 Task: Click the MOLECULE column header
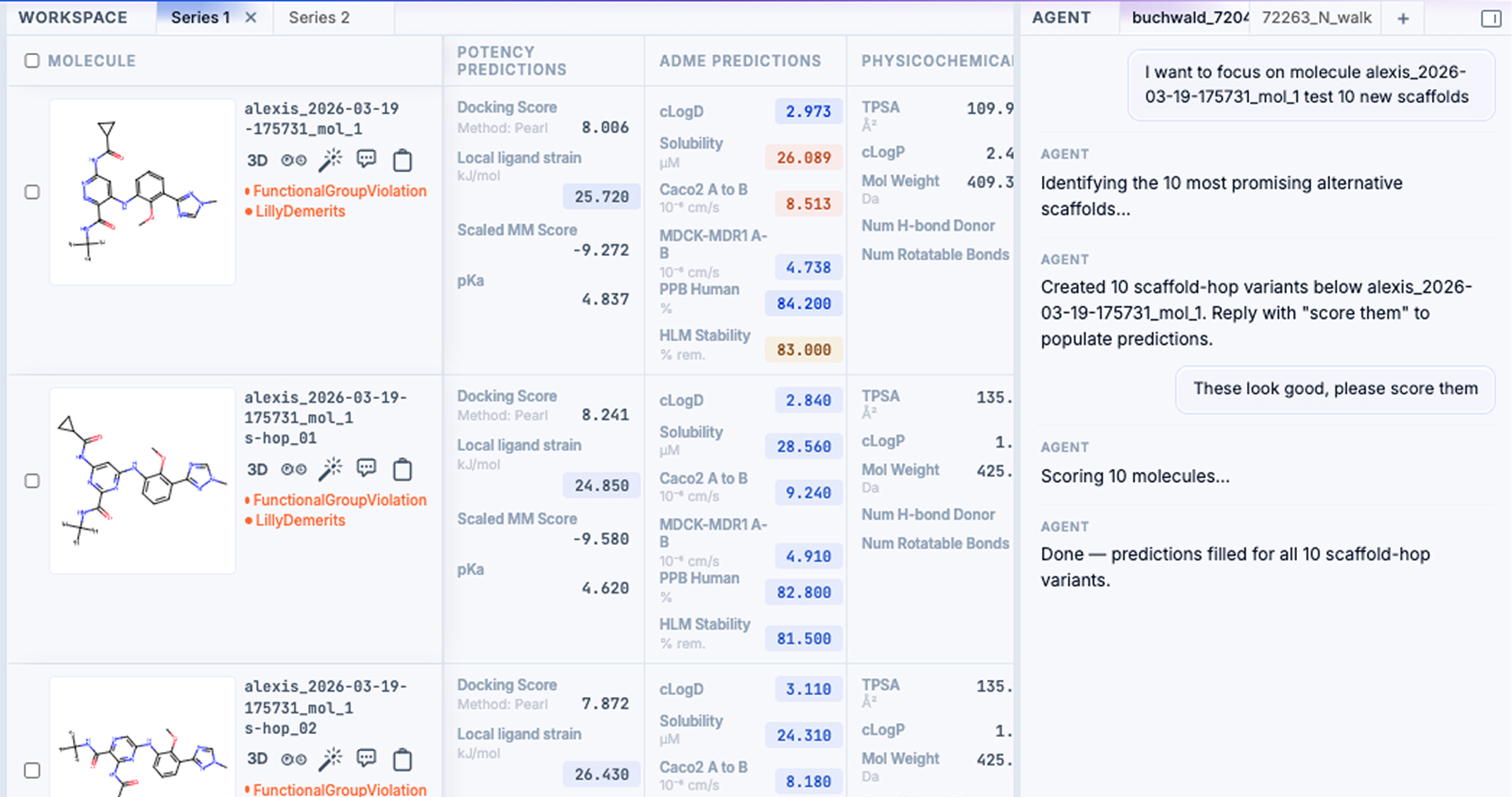92,60
